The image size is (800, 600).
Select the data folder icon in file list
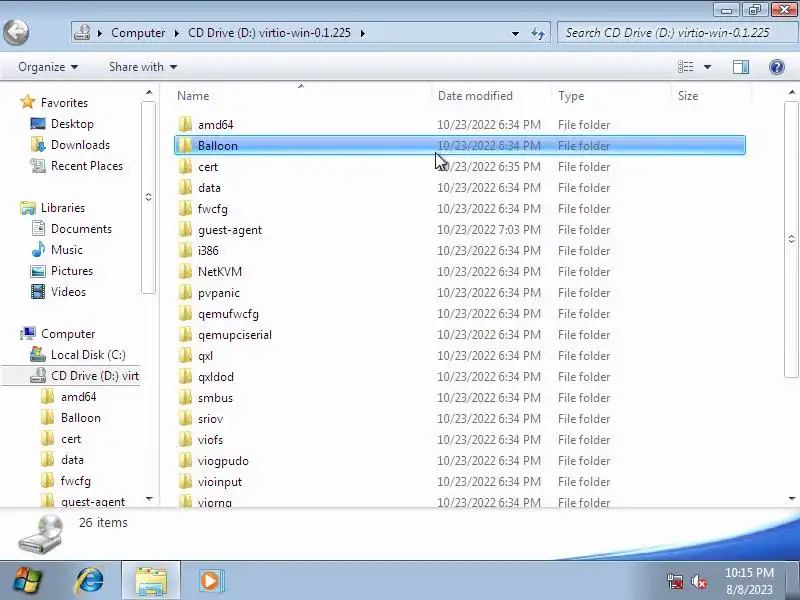pos(185,187)
